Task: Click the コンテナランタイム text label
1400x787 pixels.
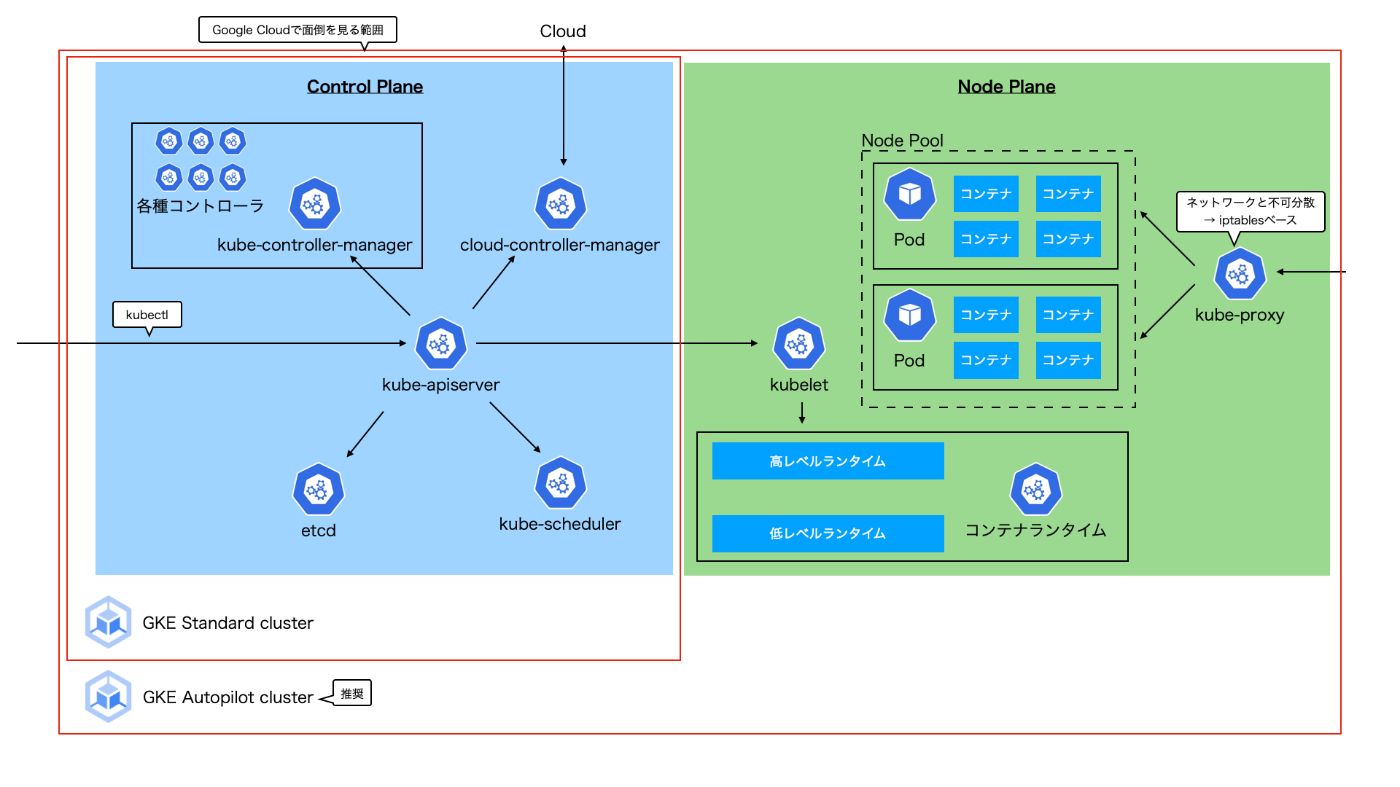Action: pos(1036,530)
